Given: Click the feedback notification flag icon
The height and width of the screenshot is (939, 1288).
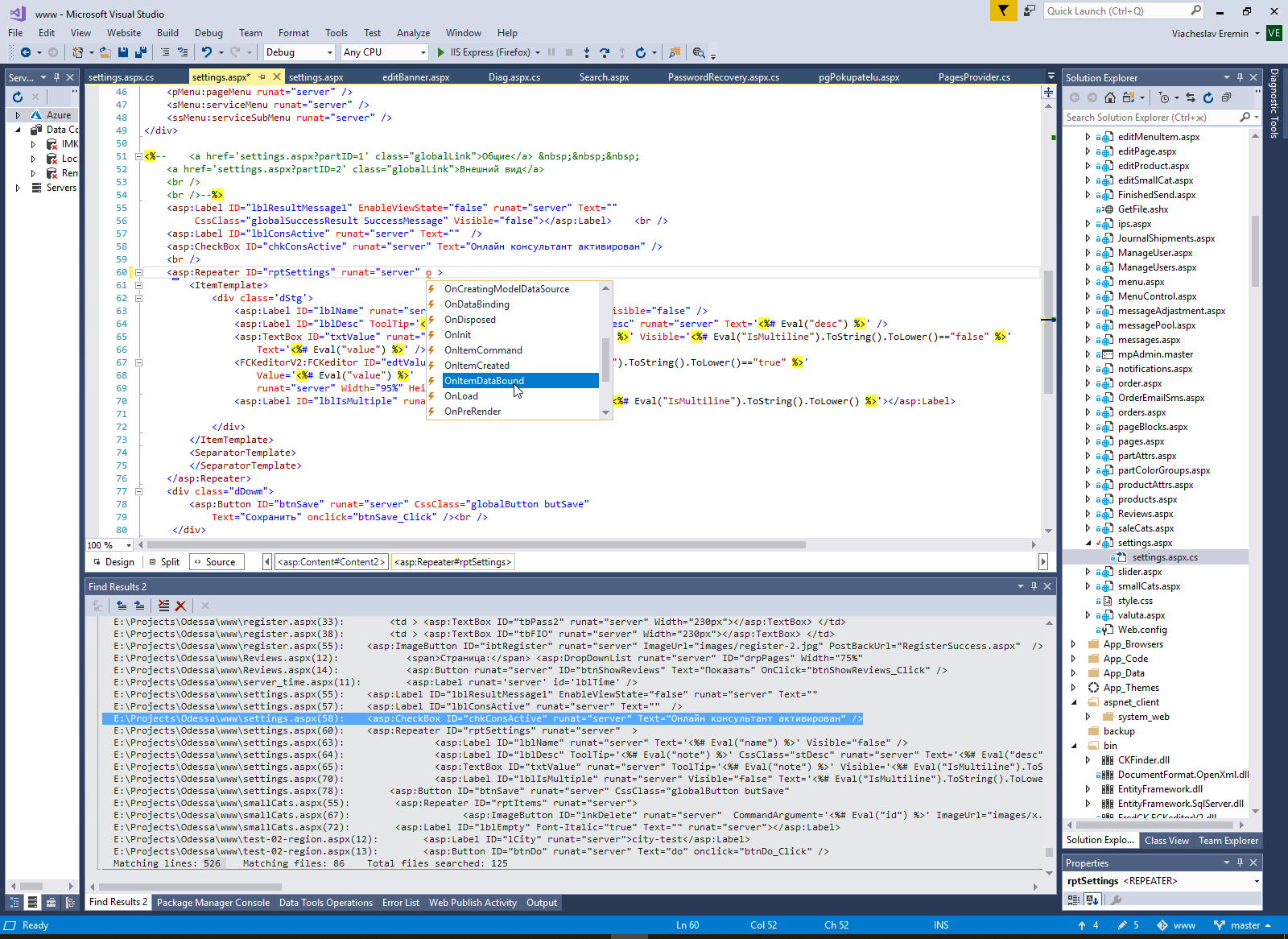Looking at the screenshot, I should pyautogui.click(x=1003, y=10).
